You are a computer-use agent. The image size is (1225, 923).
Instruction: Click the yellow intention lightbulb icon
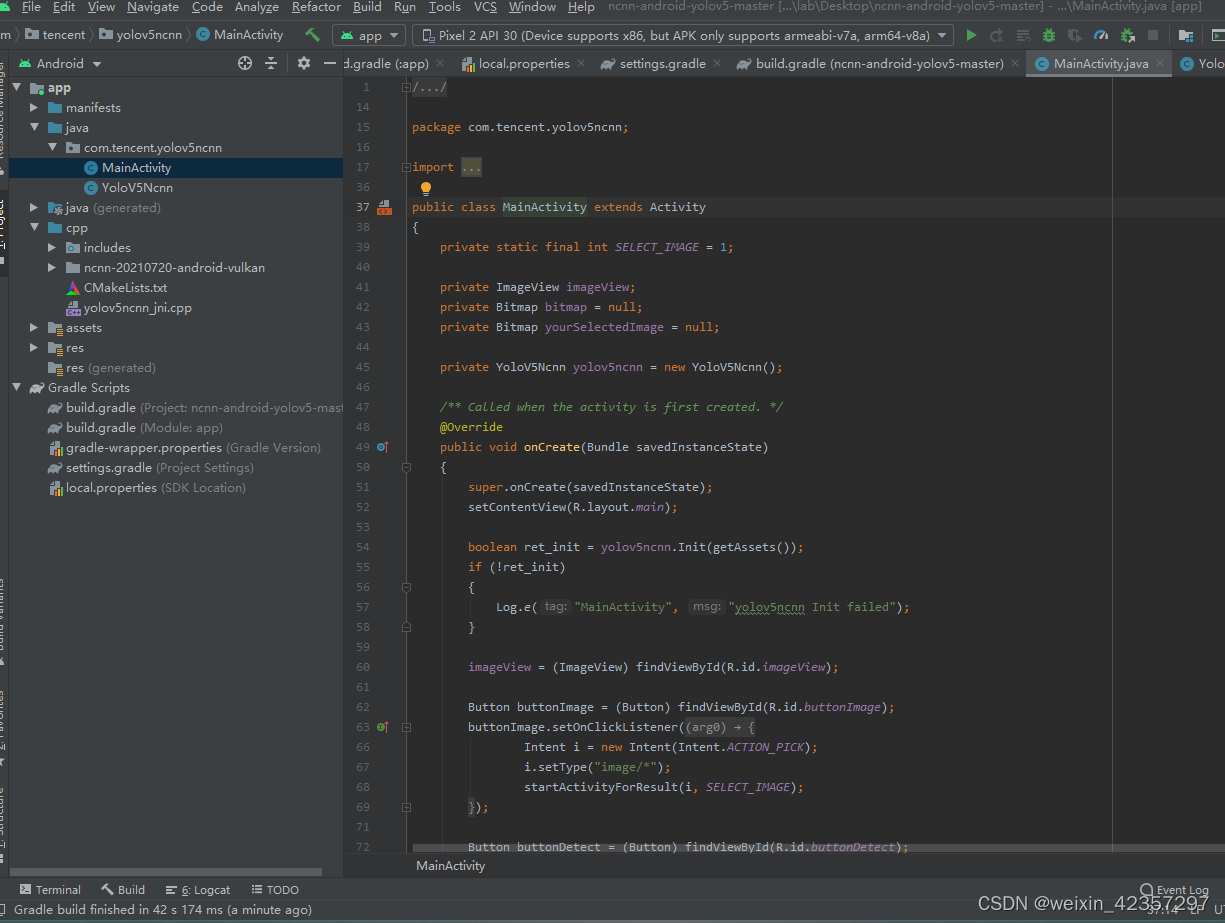coord(425,188)
